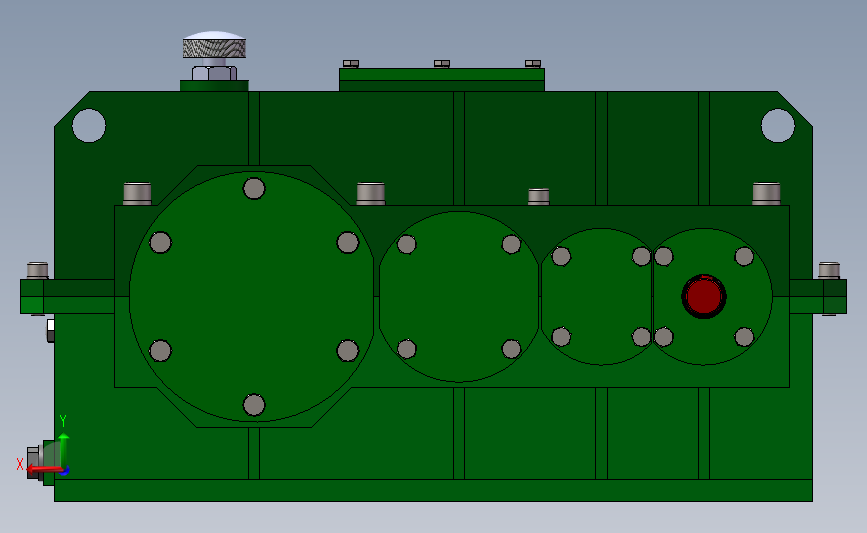Screen dimensions: 867x533
Task: Select the bearing cover containing the red shaft
Action: point(712,296)
